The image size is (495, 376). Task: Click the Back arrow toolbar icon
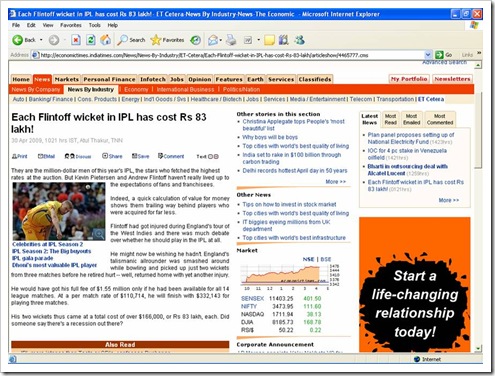tap(17, 40)
